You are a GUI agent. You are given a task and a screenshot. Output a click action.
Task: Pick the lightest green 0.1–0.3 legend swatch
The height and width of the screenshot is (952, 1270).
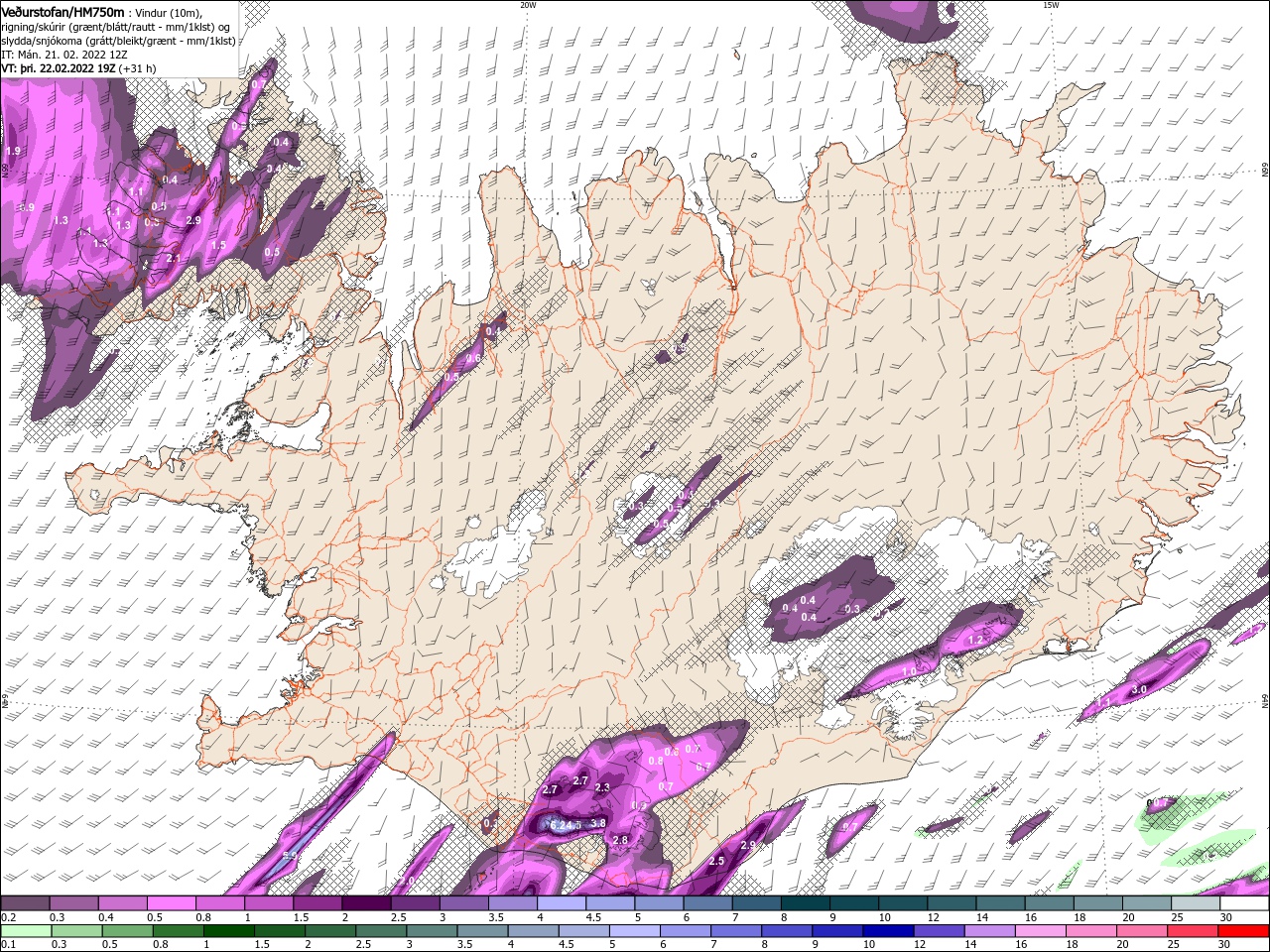coord(25,931)
